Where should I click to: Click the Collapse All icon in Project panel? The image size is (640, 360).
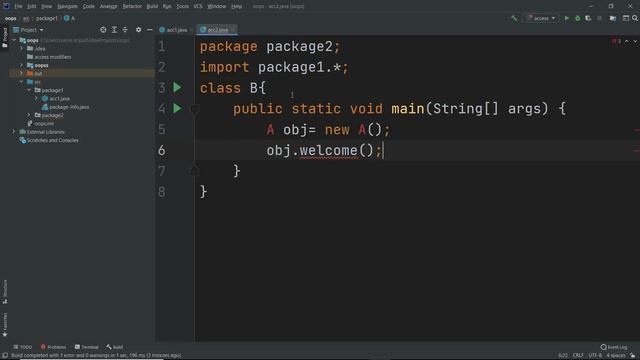coord(125,30)
